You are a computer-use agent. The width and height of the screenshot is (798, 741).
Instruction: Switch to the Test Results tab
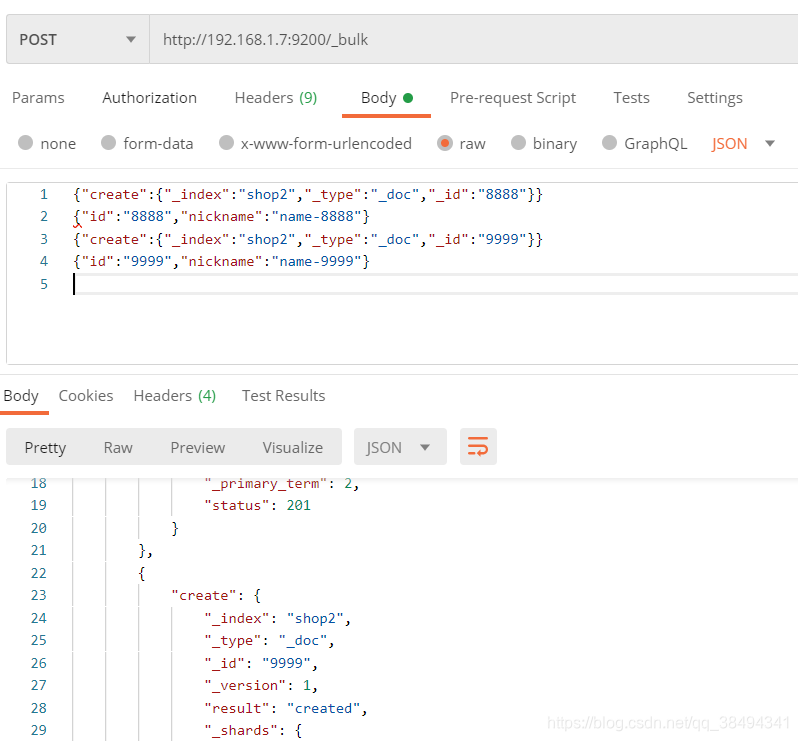(283, 396)
